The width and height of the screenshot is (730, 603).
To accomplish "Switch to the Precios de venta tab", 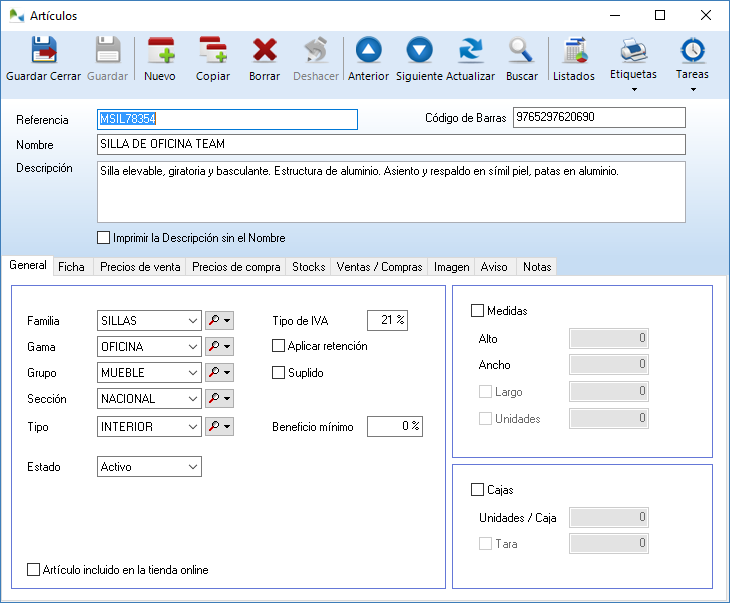I will click(141, 267).
